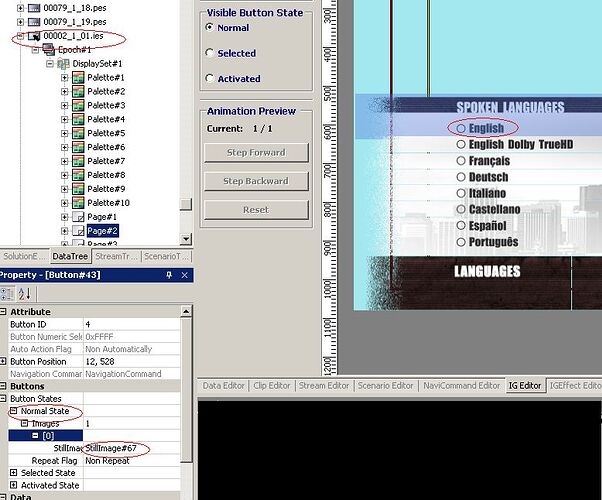The image size is (602, 500).
Task: Click the Palette#9 icon
Action: click(78, 189)
